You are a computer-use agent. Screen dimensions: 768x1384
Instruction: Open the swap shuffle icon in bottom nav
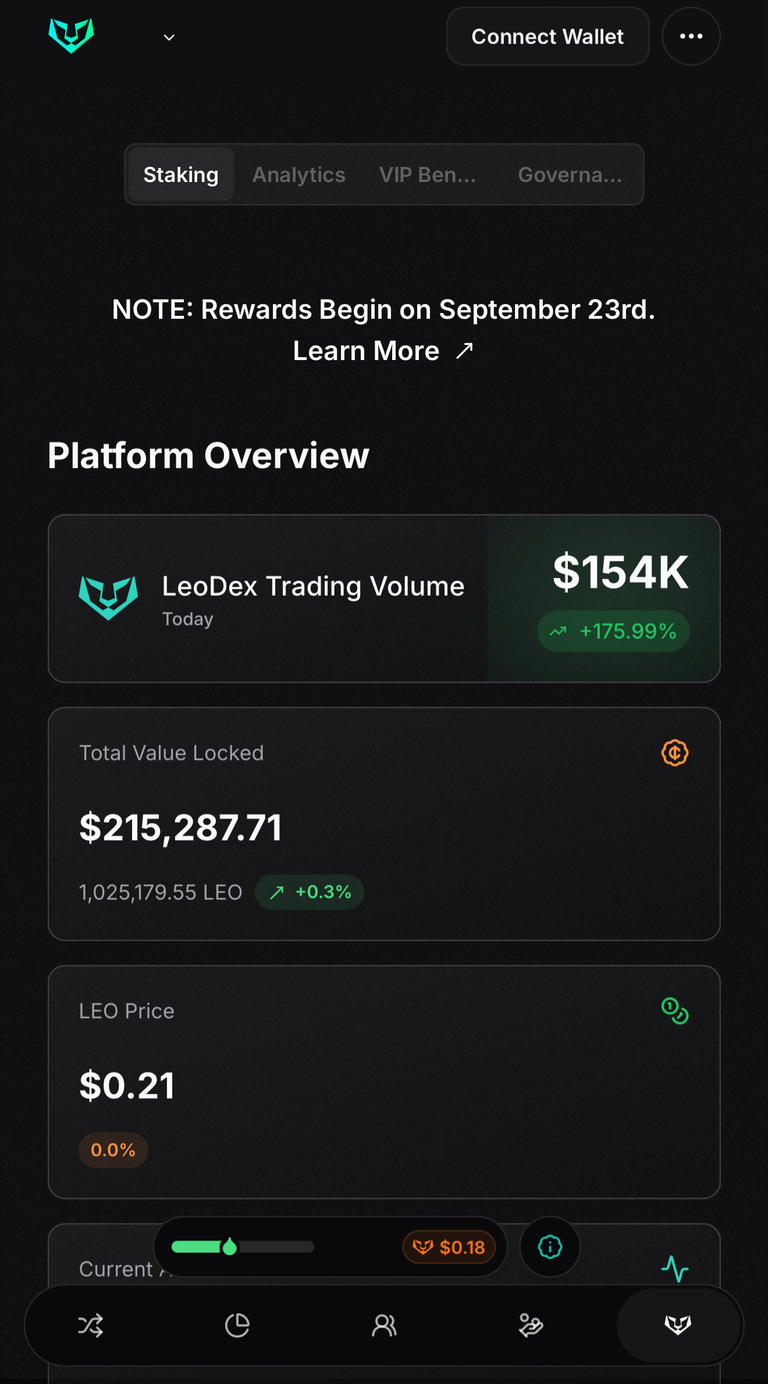point(91,1326)
